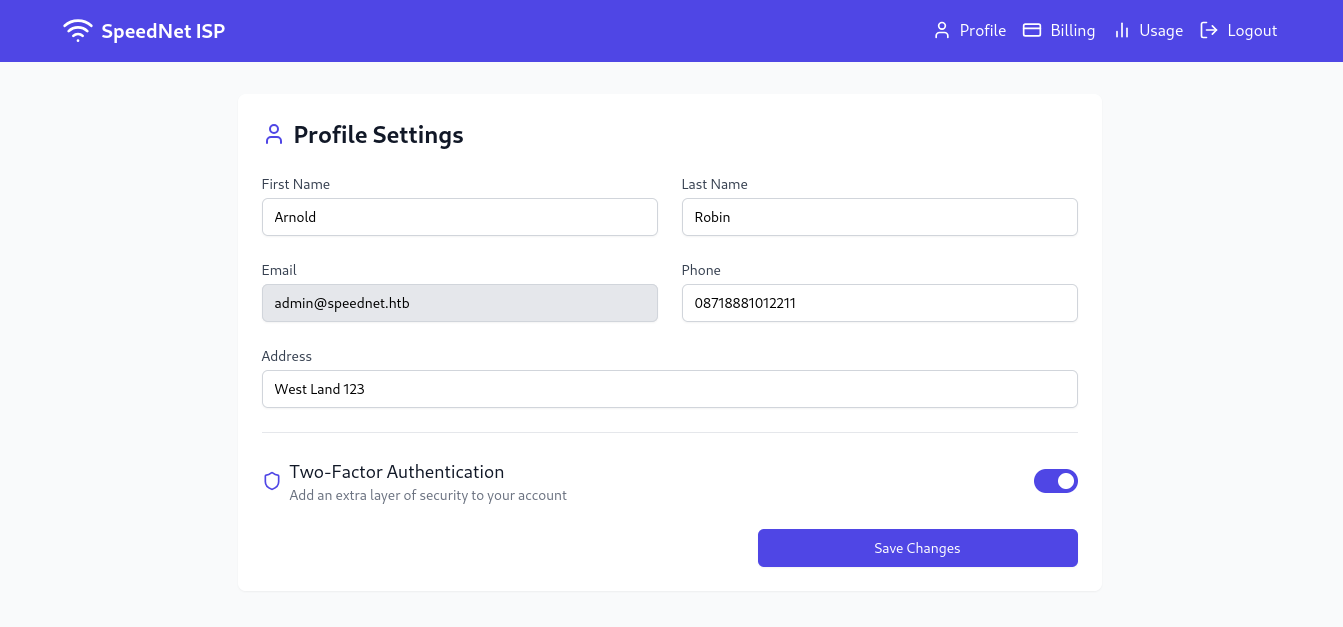Viewport: 1343px width, 627px height.
Task: Click the Two-Factor Authentication label text
Action: [397, 472]
